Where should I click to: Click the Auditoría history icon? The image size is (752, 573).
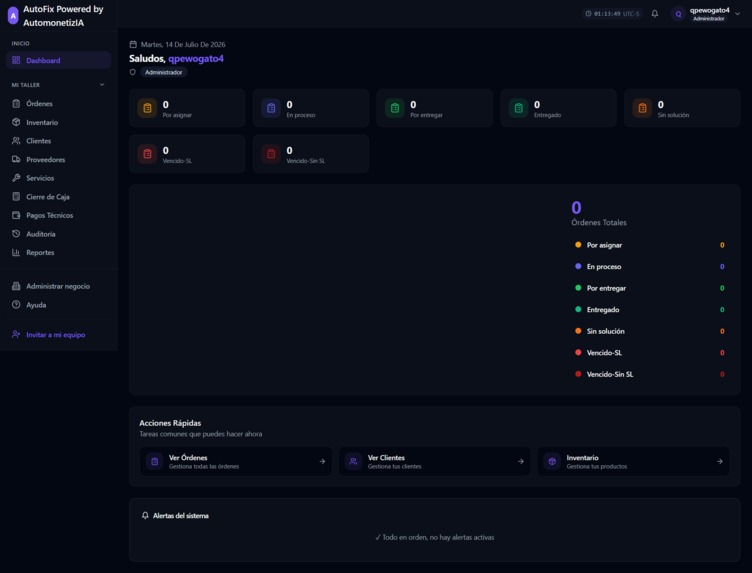tap(16, 234)
